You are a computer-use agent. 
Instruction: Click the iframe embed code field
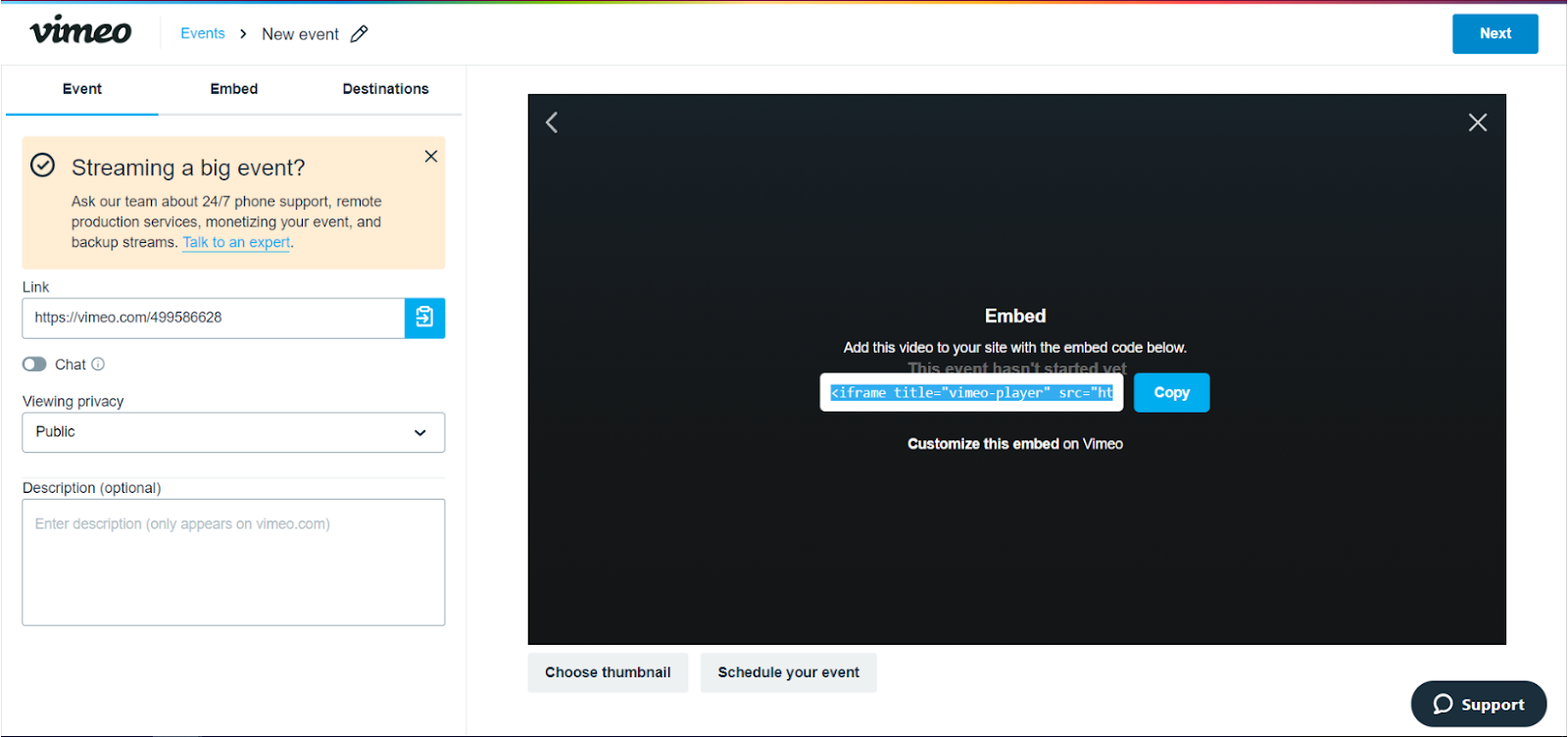coord(971,392)
